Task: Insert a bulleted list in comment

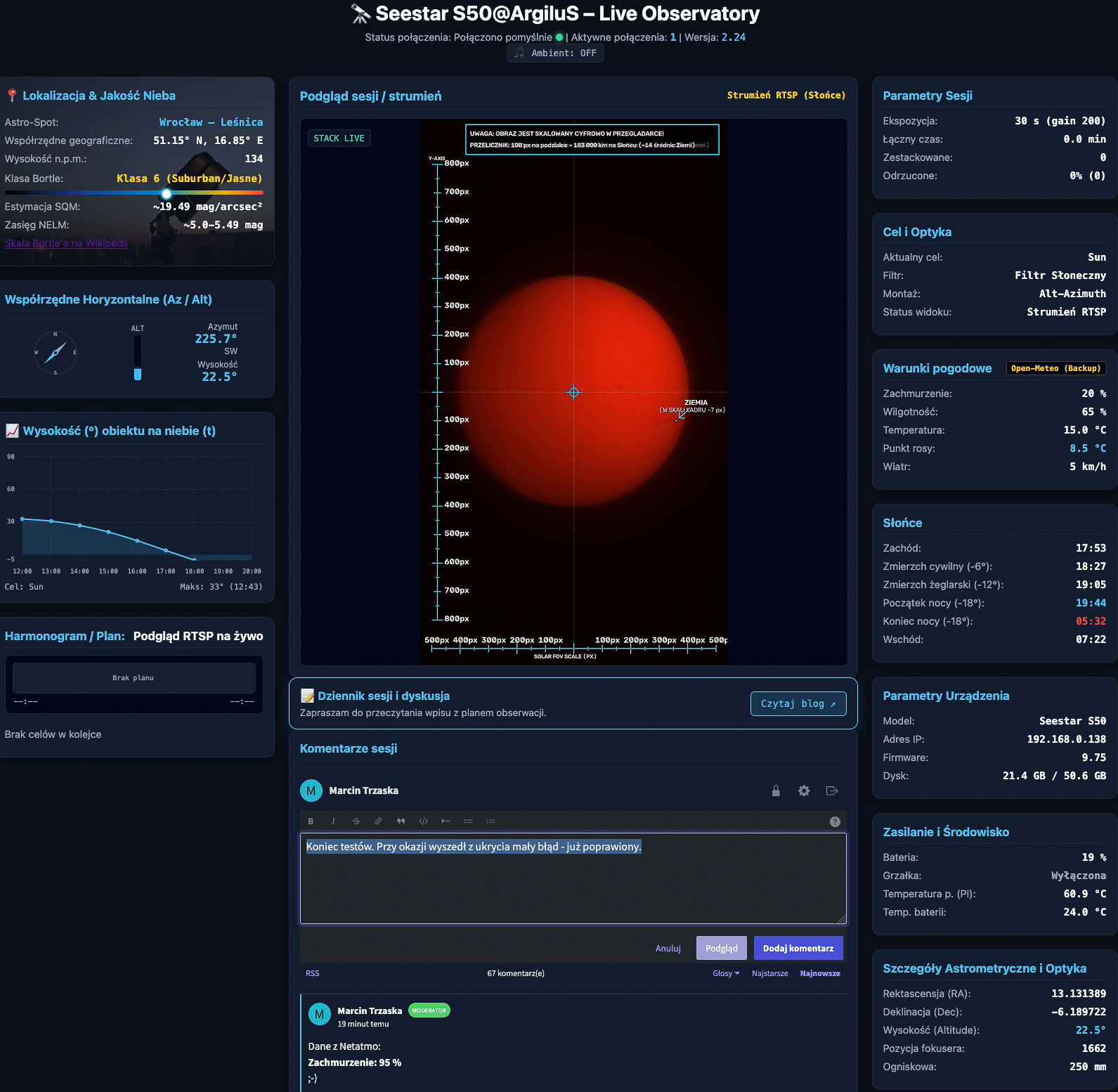Action: click(468, 821)
